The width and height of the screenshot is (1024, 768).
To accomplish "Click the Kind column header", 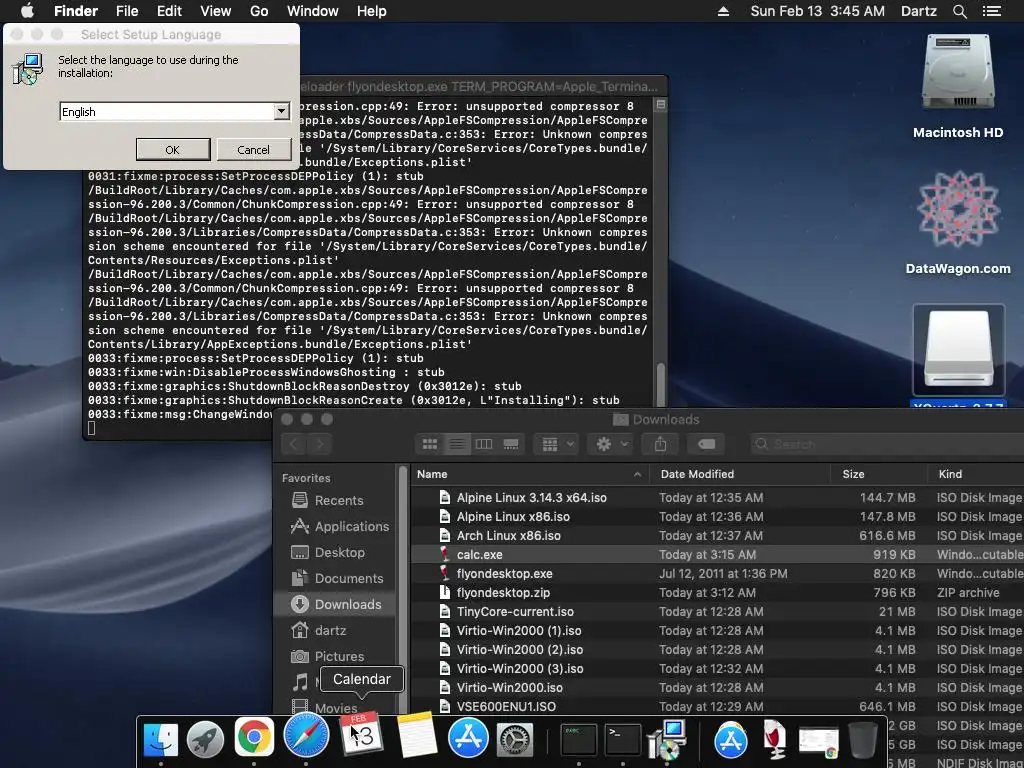I will [x=976, y=474].
